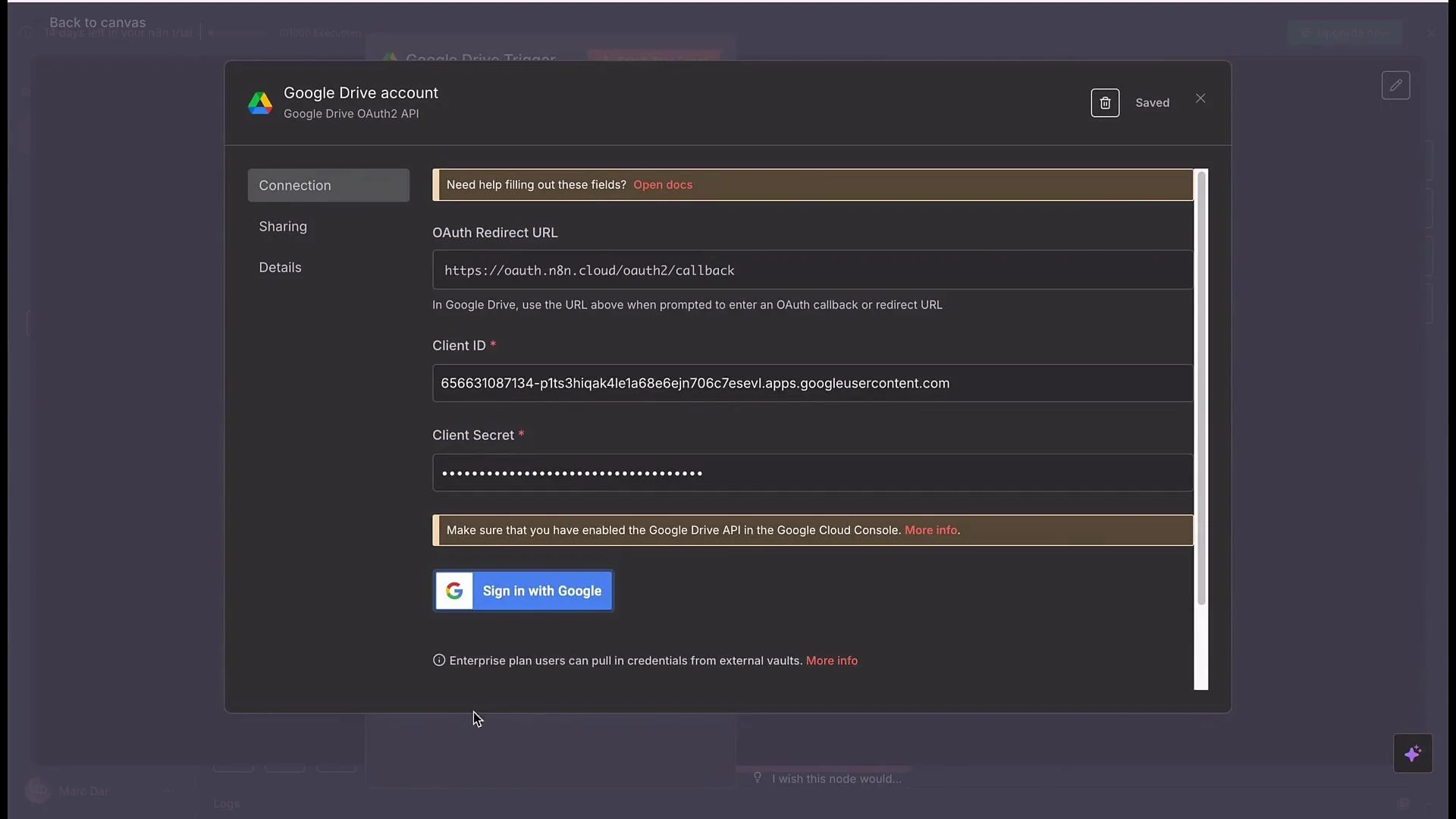Delete credential with the trash icon

tap(1105, 103)
